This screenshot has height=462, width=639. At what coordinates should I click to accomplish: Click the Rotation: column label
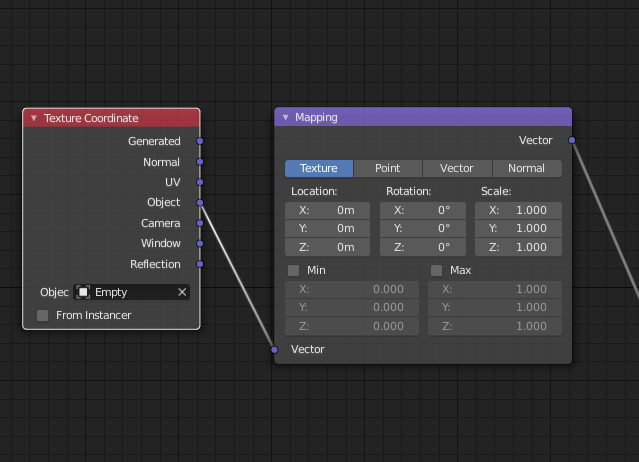[409, 191]
